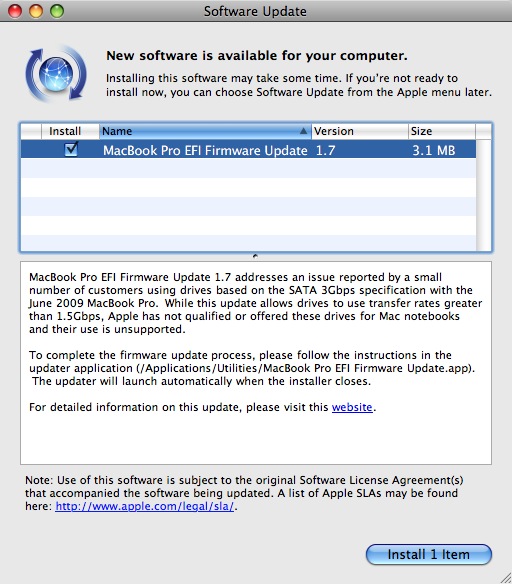The height and width of the screenshot is (584, 512).
Task: Click the heading 'New software is available for your computer.'
Action: [257, 56]
